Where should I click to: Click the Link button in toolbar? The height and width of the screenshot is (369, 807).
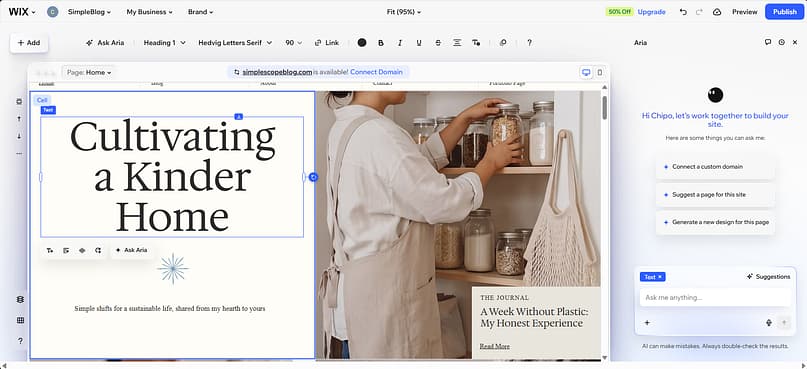click(x=327, y=43)
